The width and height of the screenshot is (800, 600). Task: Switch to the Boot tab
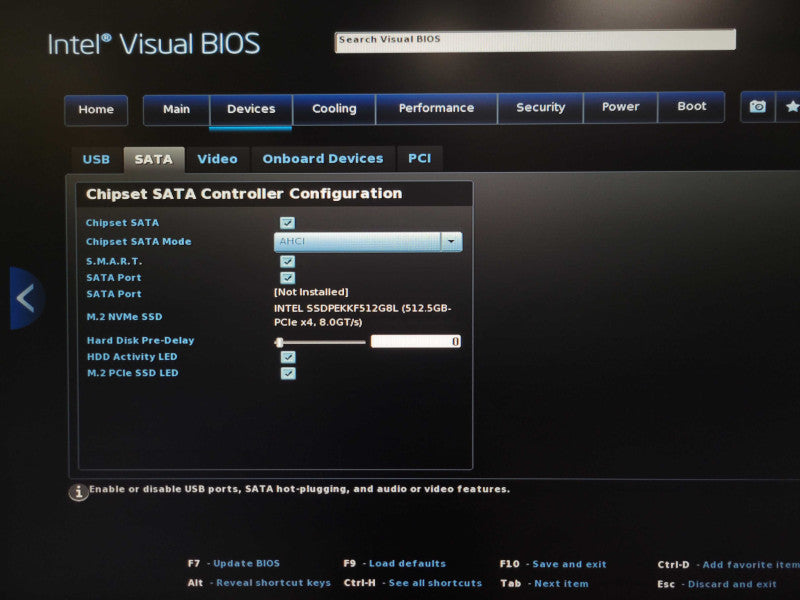pos(691,106)
